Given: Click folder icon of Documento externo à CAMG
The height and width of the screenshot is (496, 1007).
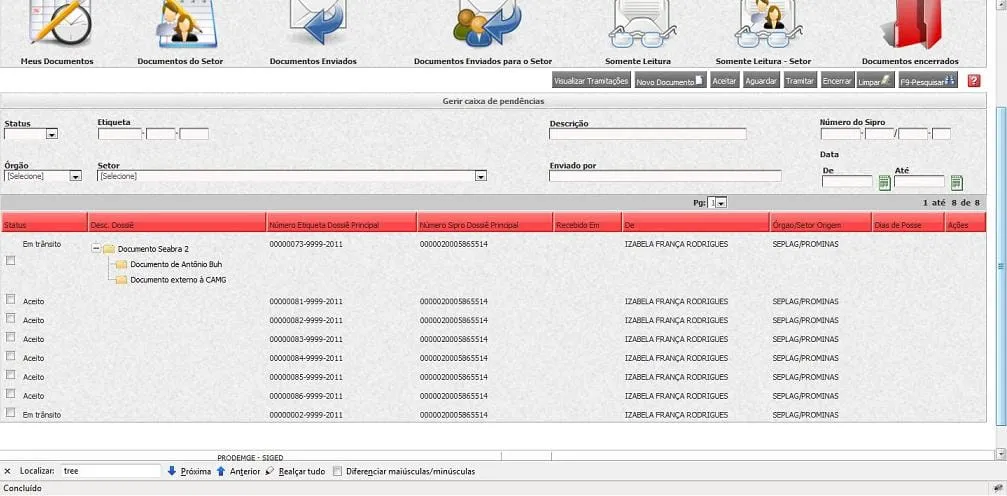Looking at the screenshot, I should [x=121, y=280].
